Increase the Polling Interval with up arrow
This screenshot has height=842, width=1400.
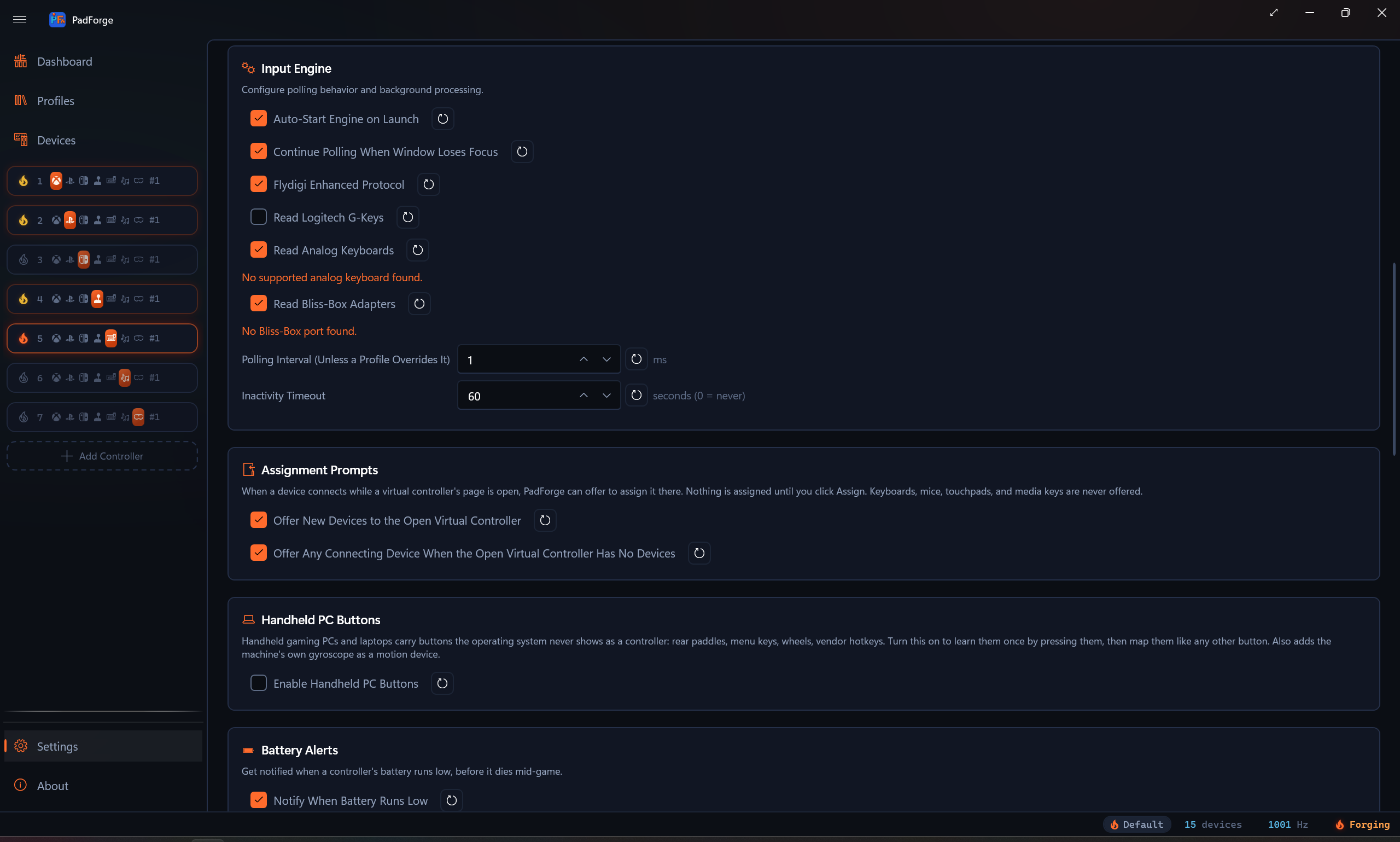coord(584,359)
